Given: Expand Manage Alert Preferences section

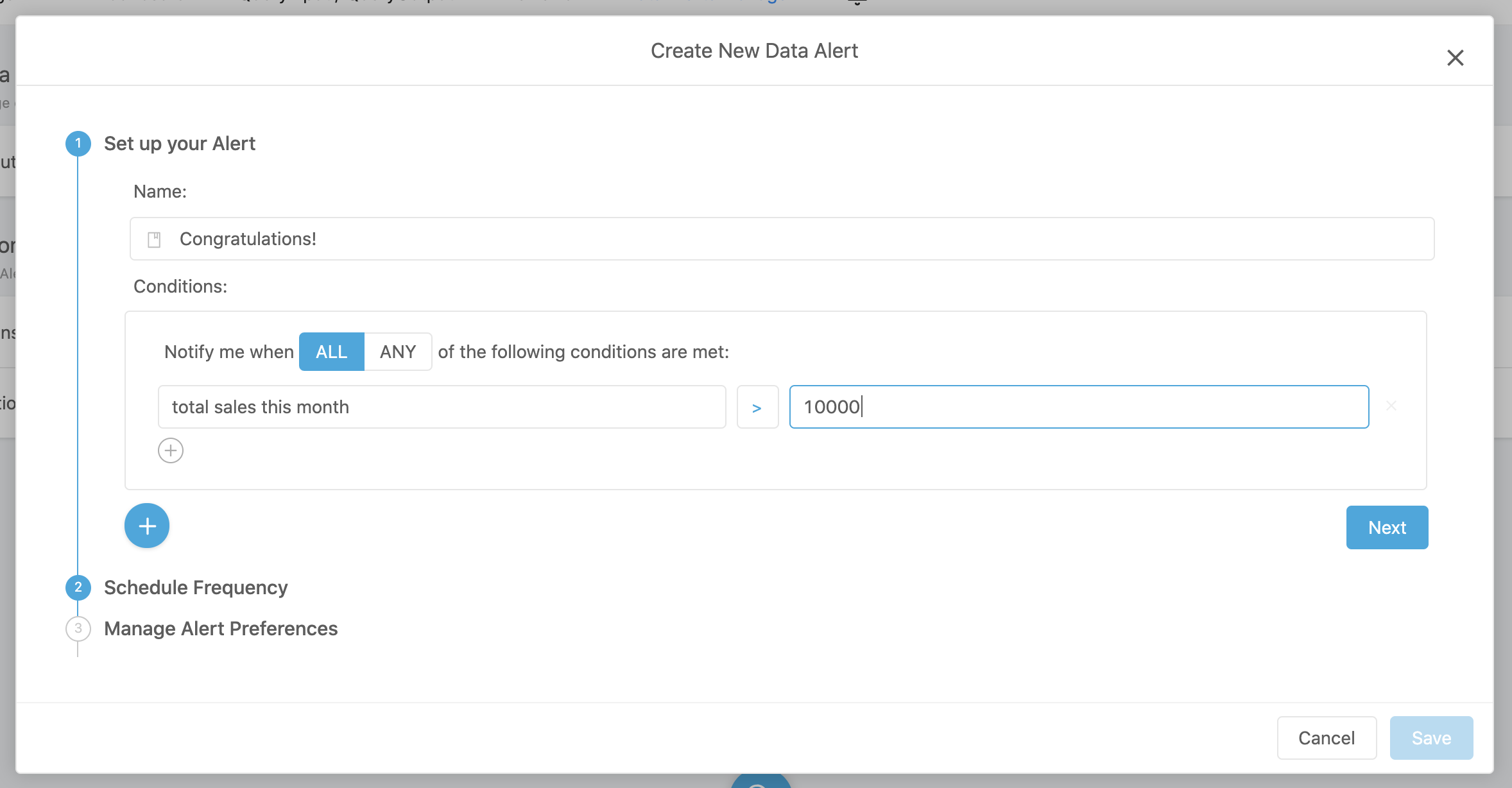Looking at the screenshot, I should [221, 628].
